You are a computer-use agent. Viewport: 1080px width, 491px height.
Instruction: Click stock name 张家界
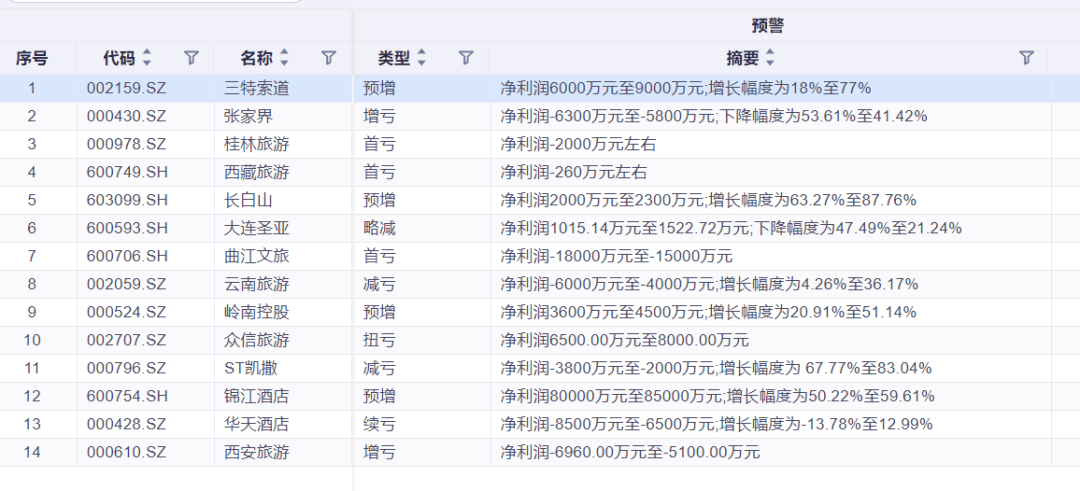(249, 116)
